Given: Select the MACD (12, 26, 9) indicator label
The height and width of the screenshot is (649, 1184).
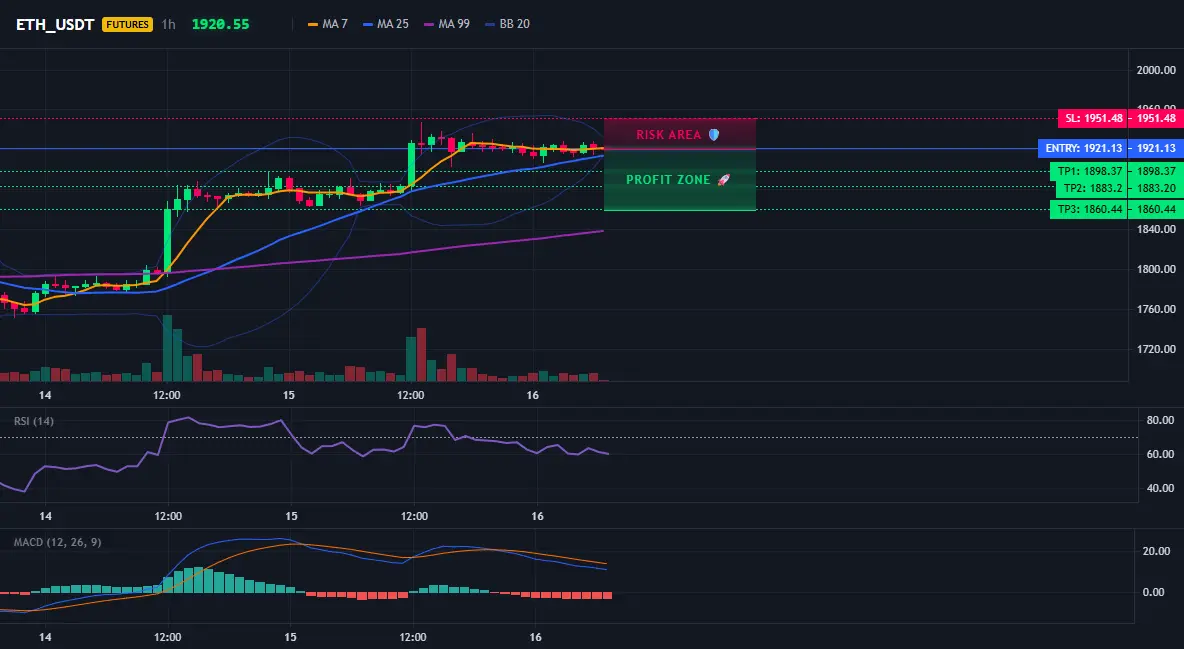Looking at the screenshot, I should click(57, 542).
